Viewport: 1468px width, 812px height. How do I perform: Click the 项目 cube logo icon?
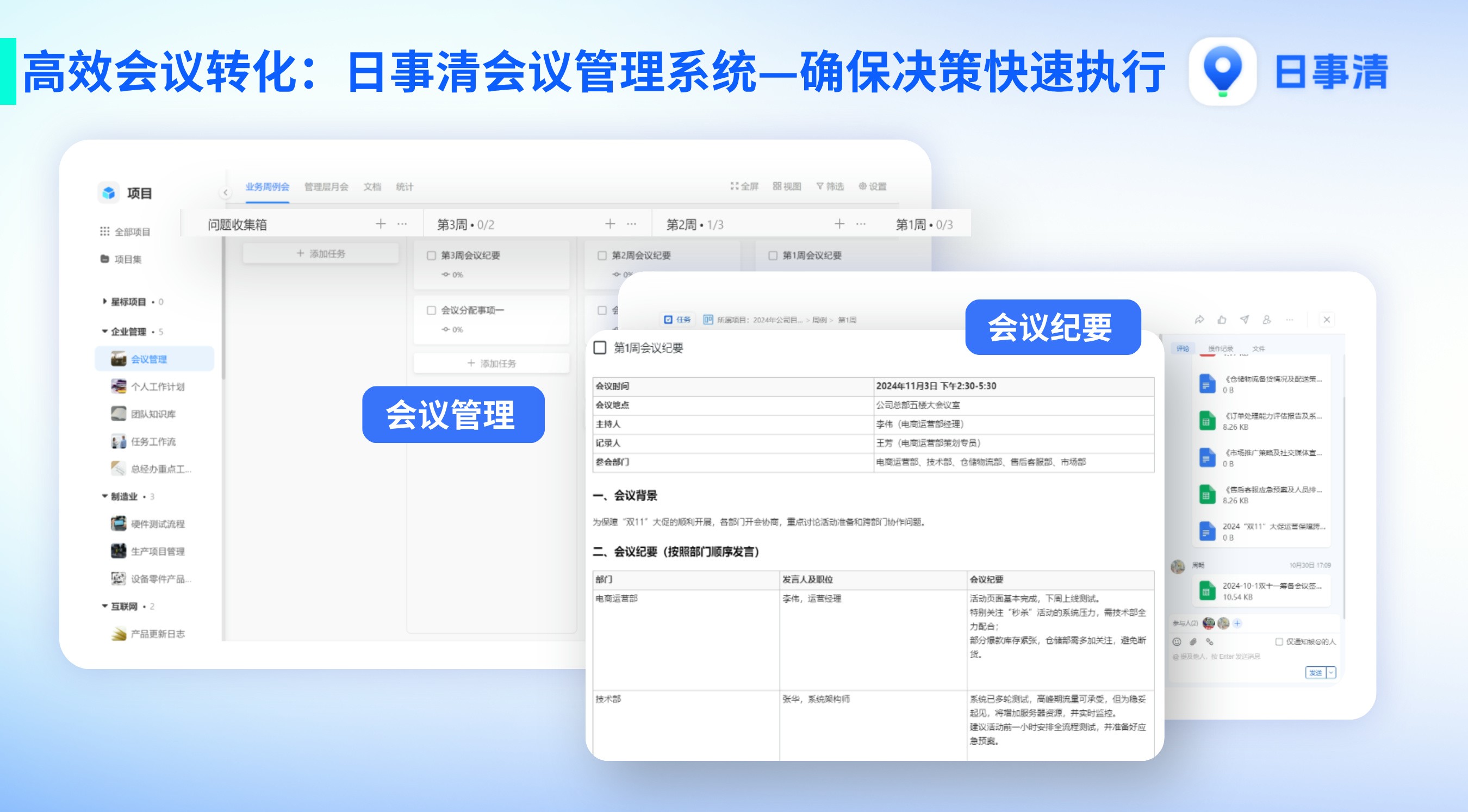click(x=108, y=193)
